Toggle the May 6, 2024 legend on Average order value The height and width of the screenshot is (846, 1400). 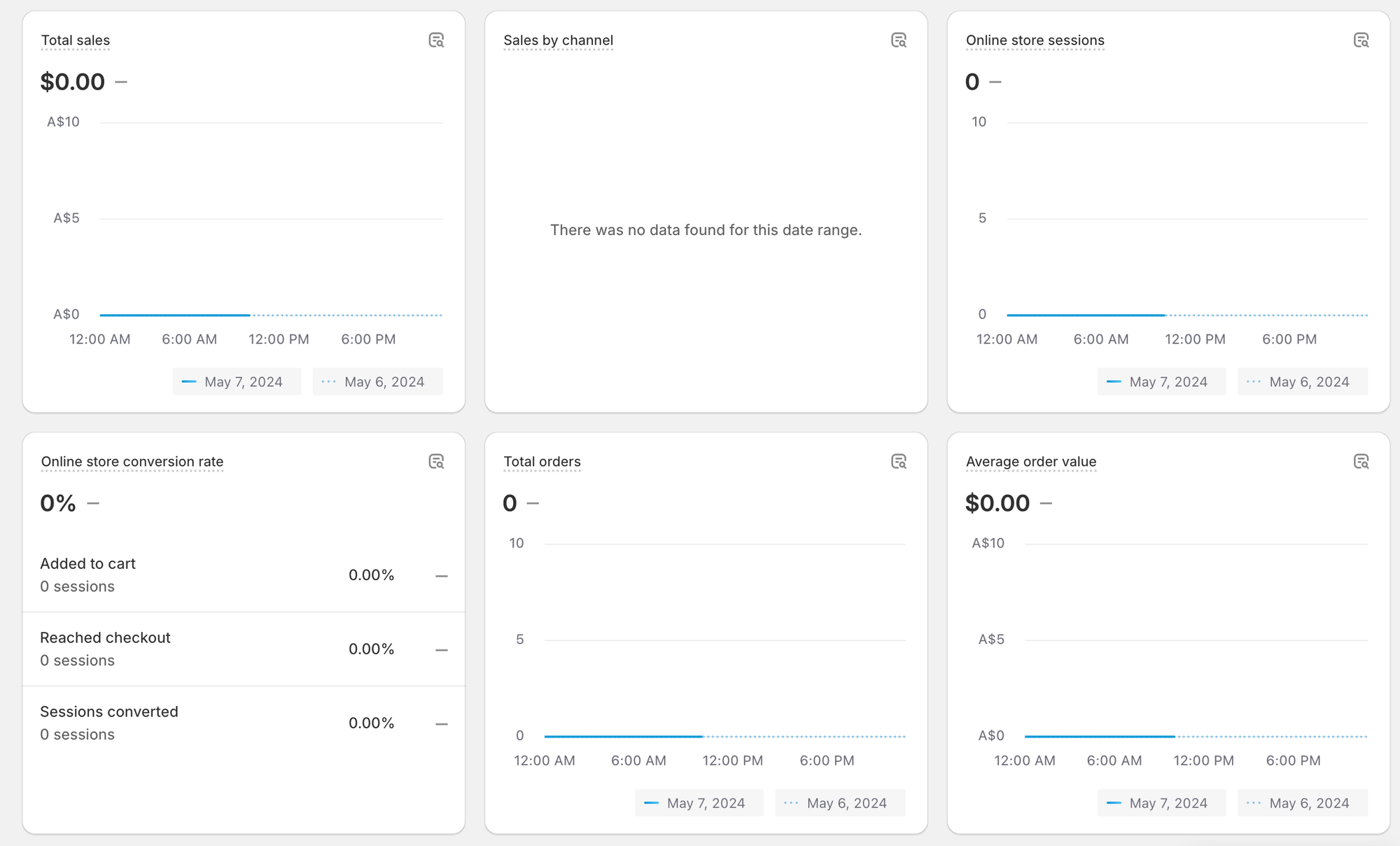click(x=1303, y=803)
